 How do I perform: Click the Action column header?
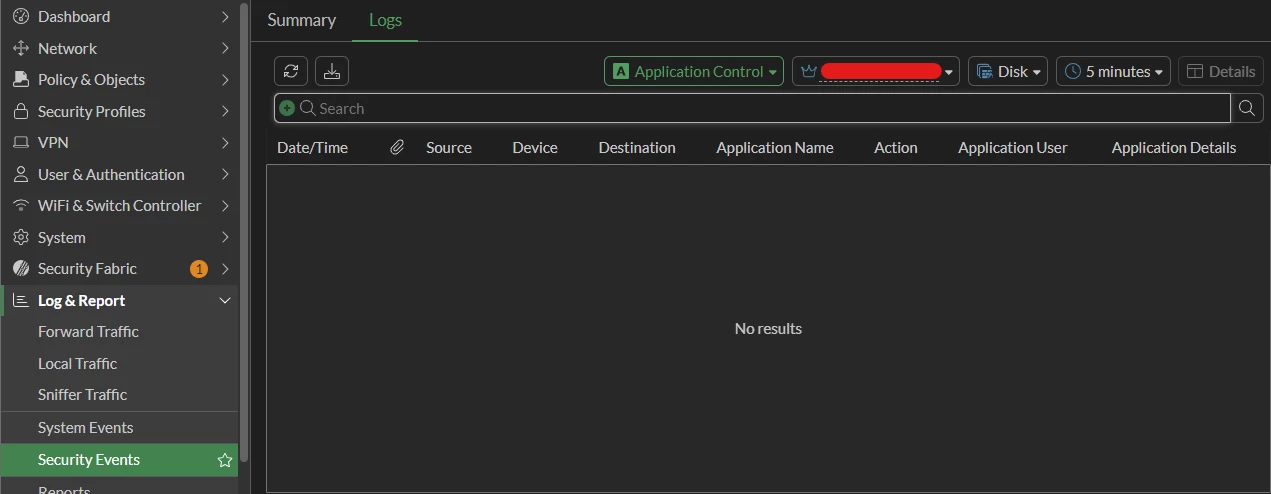coord(895,147)
